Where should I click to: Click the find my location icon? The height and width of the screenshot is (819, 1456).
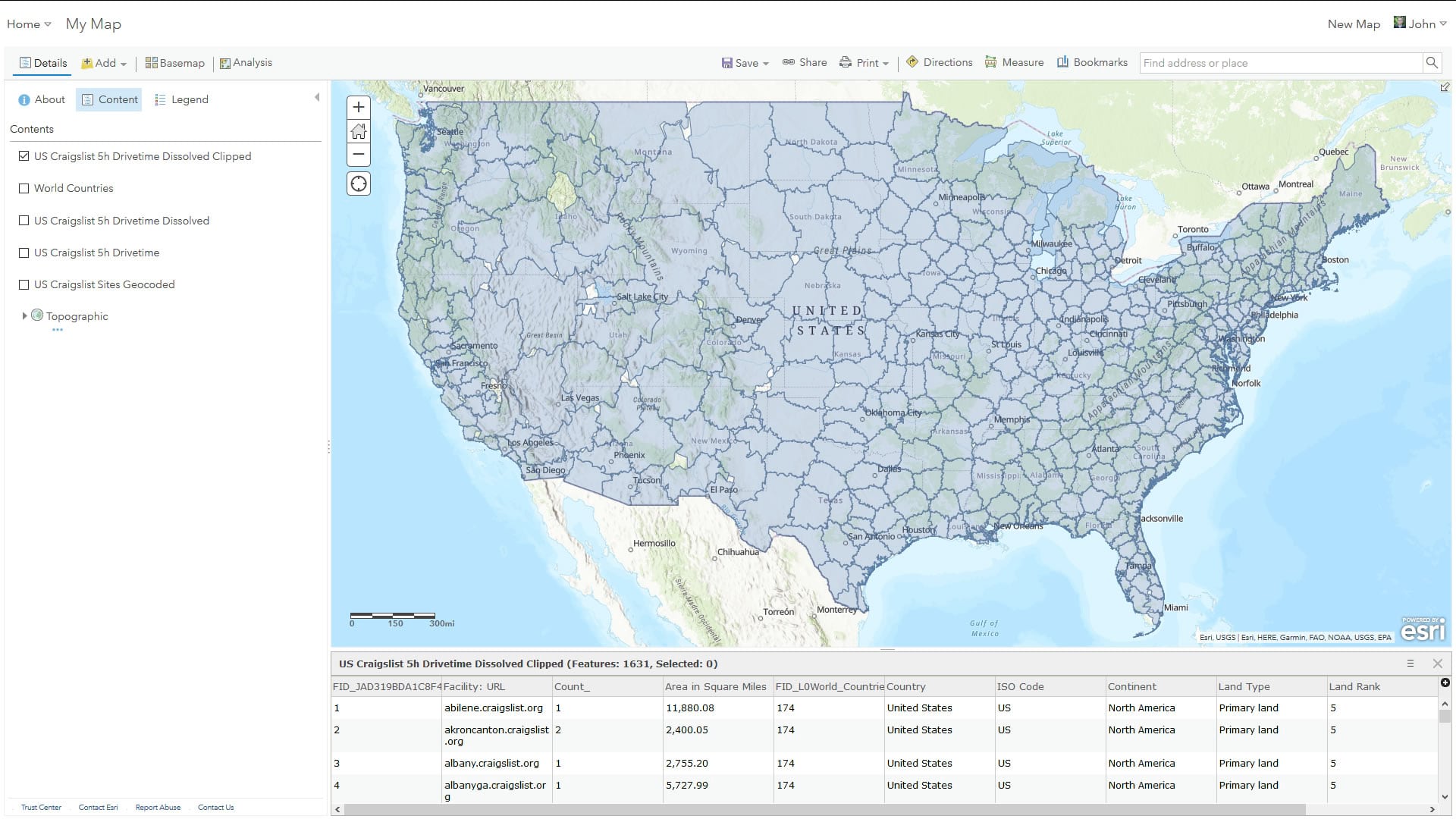[359, 184]
